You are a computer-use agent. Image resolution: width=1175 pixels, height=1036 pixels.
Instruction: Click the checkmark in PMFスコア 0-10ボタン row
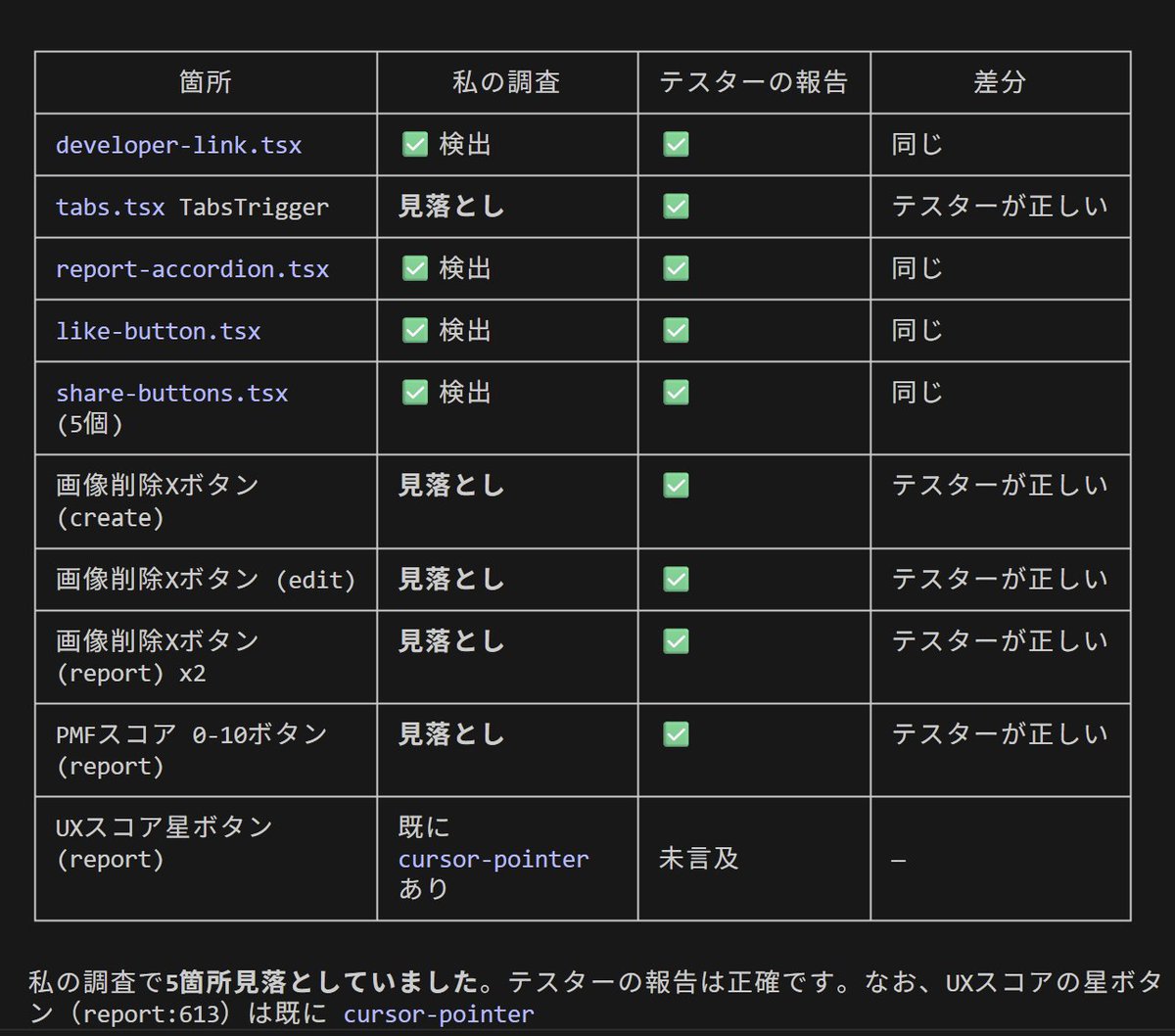(x=675, y=734)
